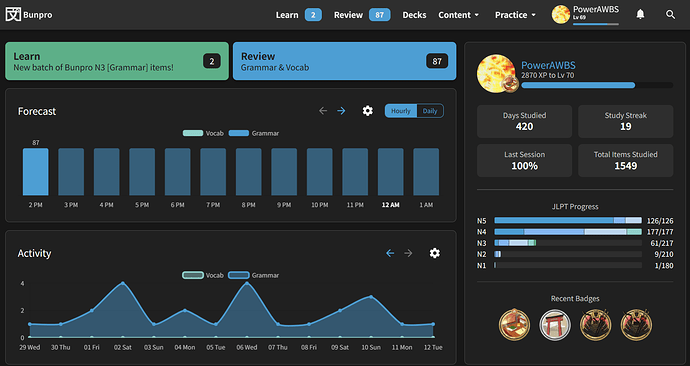690x366 pixels.
Task: Click the Study Streak 19 stat
Action: (x=626, y=121)
